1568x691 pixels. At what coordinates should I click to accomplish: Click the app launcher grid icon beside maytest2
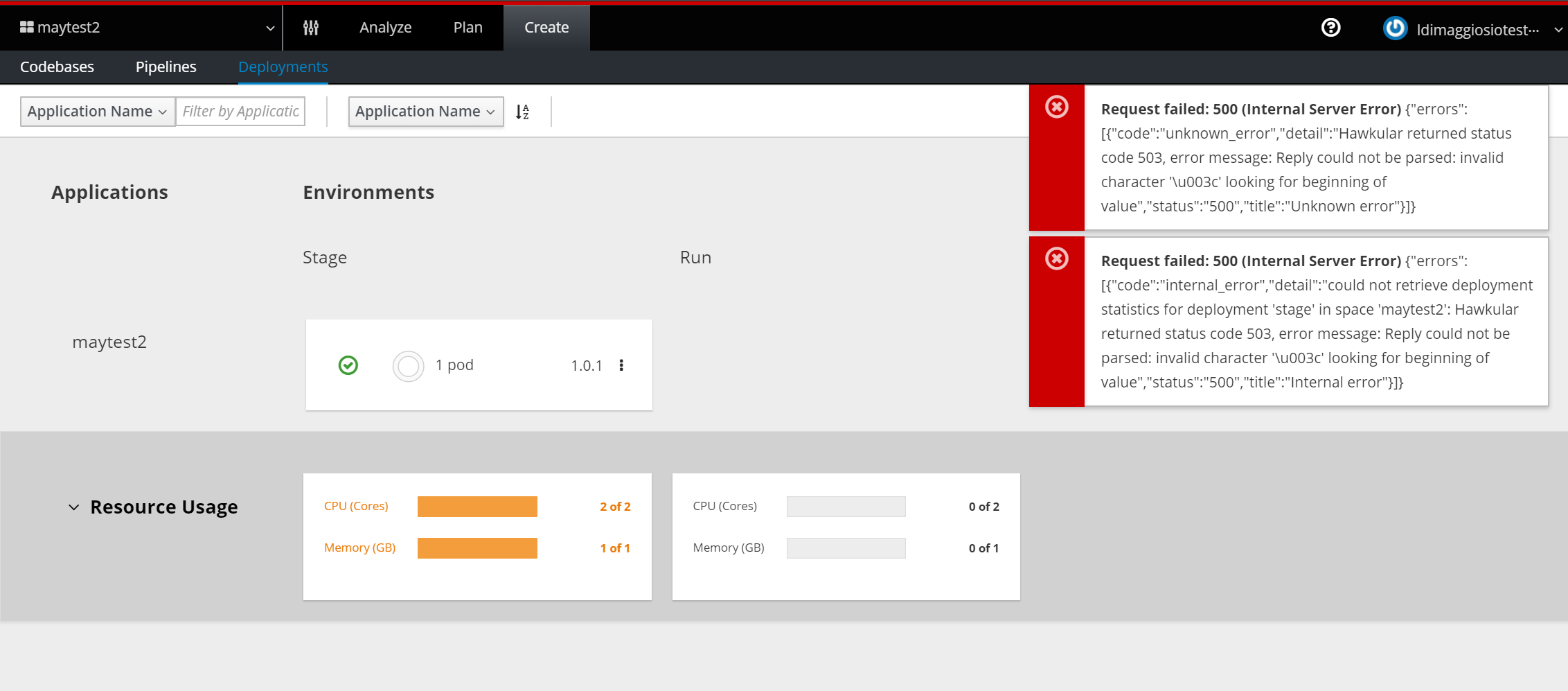[x=26, y=26]
